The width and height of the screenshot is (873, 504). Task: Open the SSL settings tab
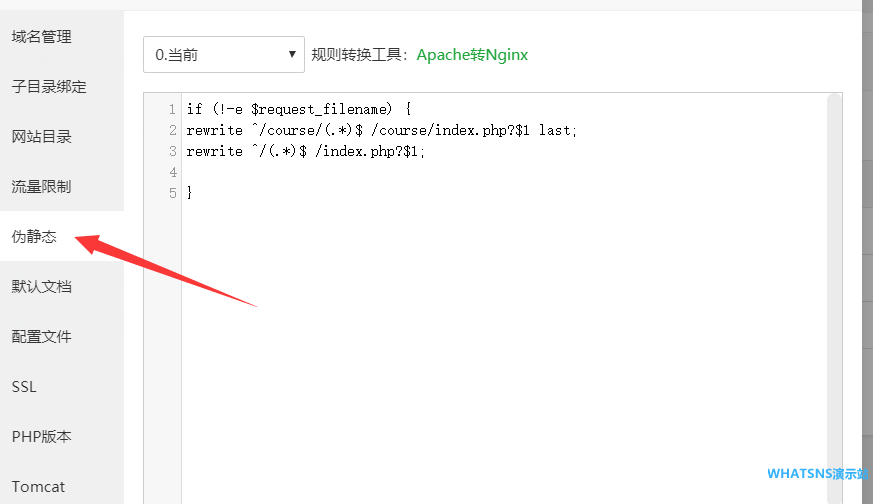[24, 387]
